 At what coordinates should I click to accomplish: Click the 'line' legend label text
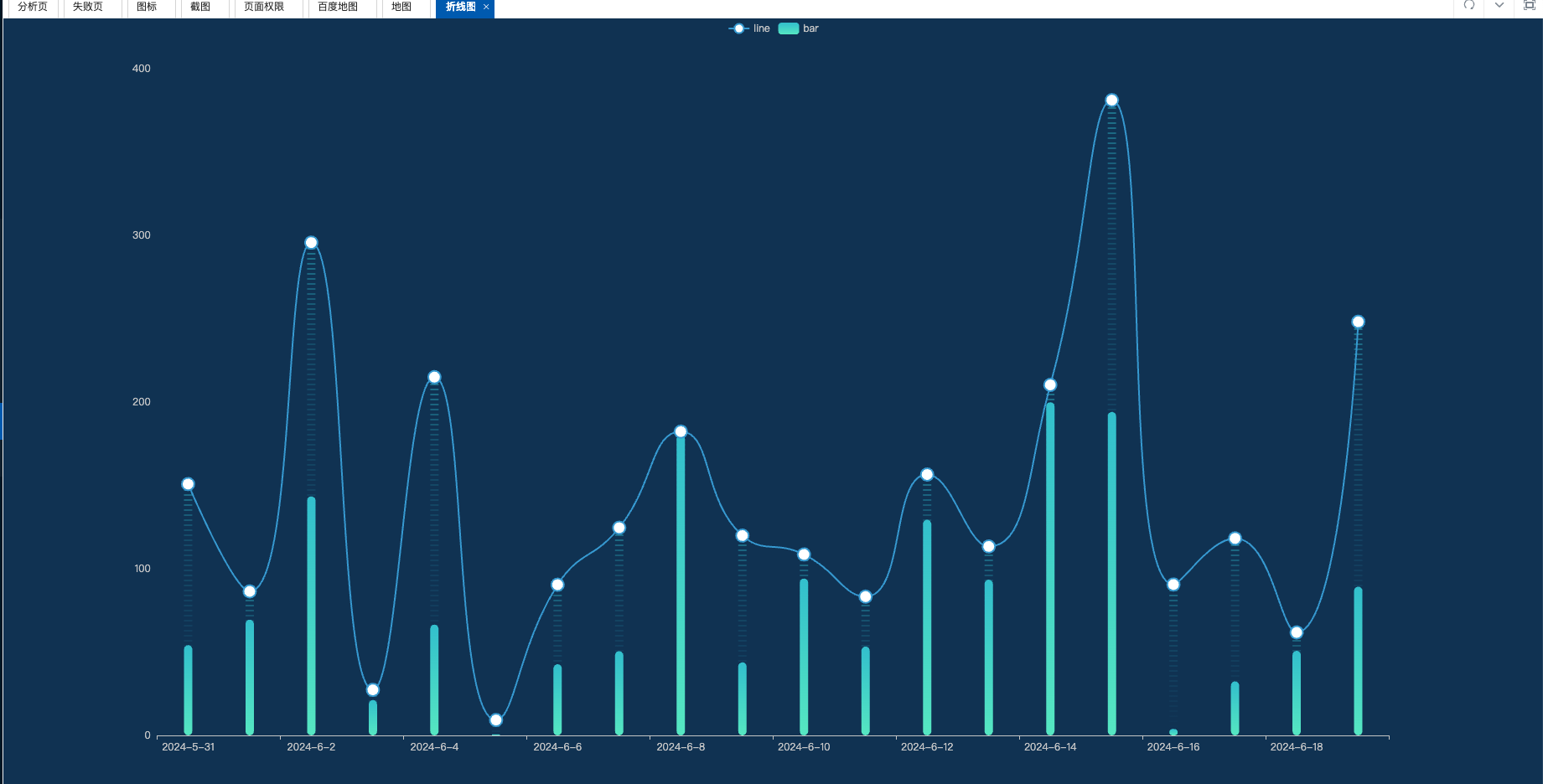click(761, 28)
